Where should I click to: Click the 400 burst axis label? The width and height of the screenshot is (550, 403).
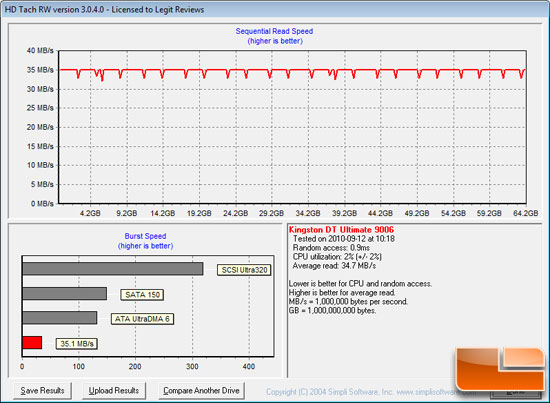tap(249, 367)
